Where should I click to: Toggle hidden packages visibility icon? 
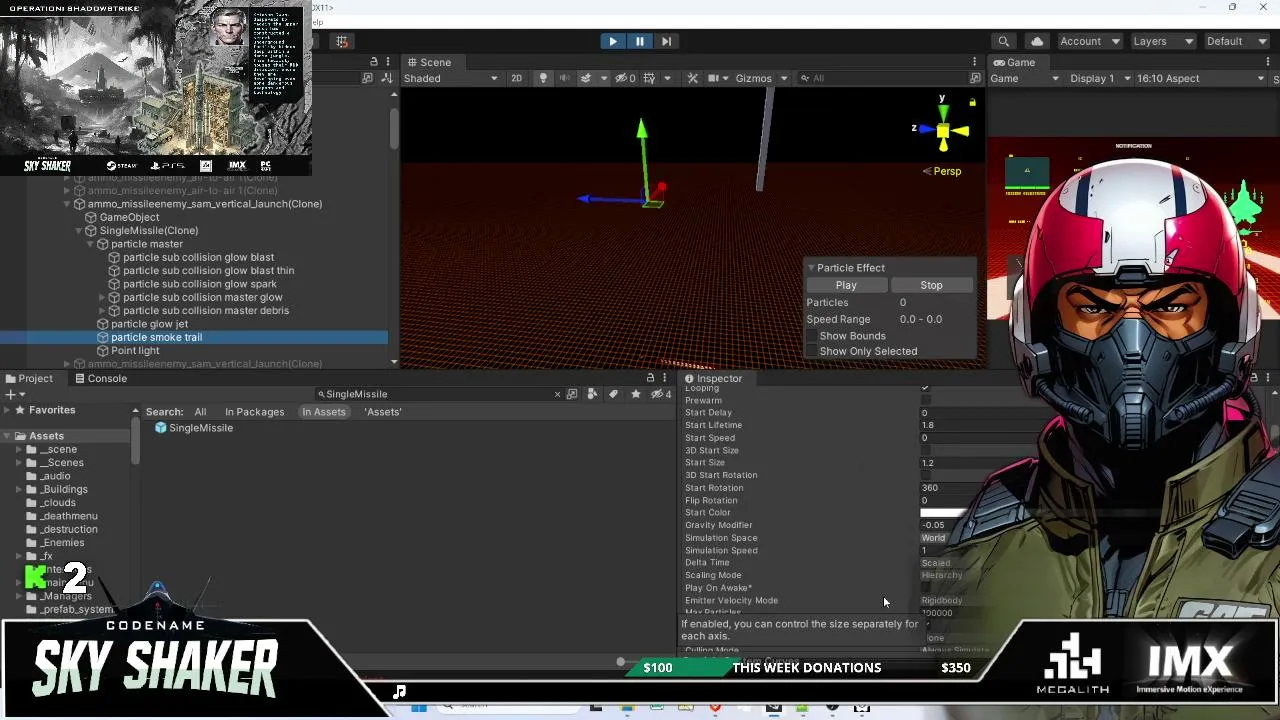660,394
